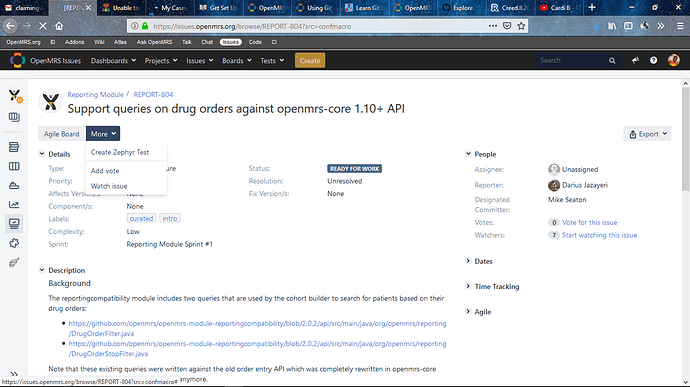Click the search magnifier icon
This screenshot has width=690, height=387.
(612, 61)
